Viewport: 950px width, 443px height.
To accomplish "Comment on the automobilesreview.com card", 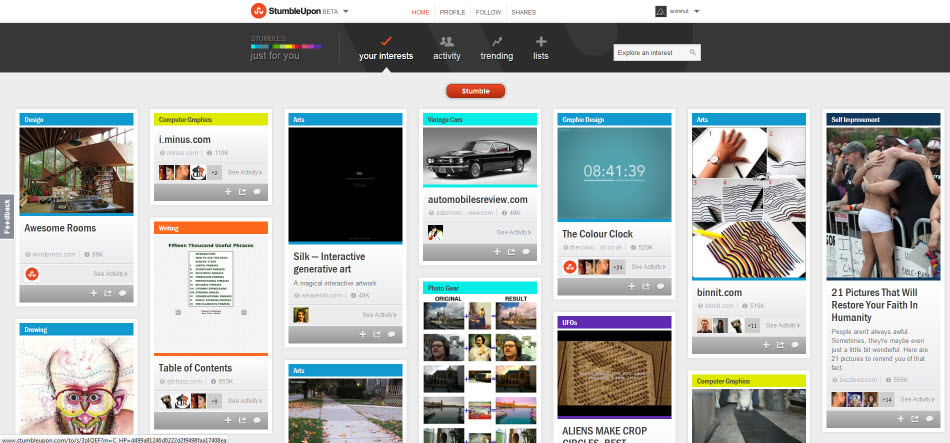I will point(526,252).
